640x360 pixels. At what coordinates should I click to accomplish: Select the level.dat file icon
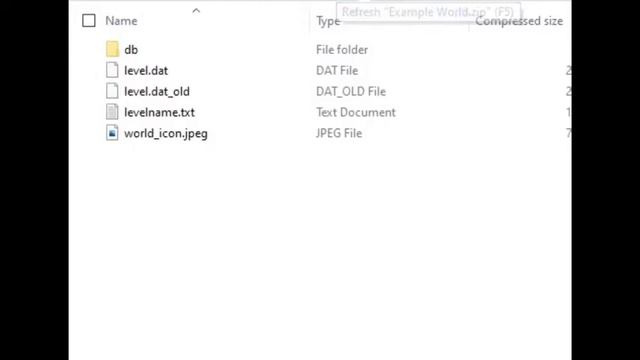[x=112, y=70]
